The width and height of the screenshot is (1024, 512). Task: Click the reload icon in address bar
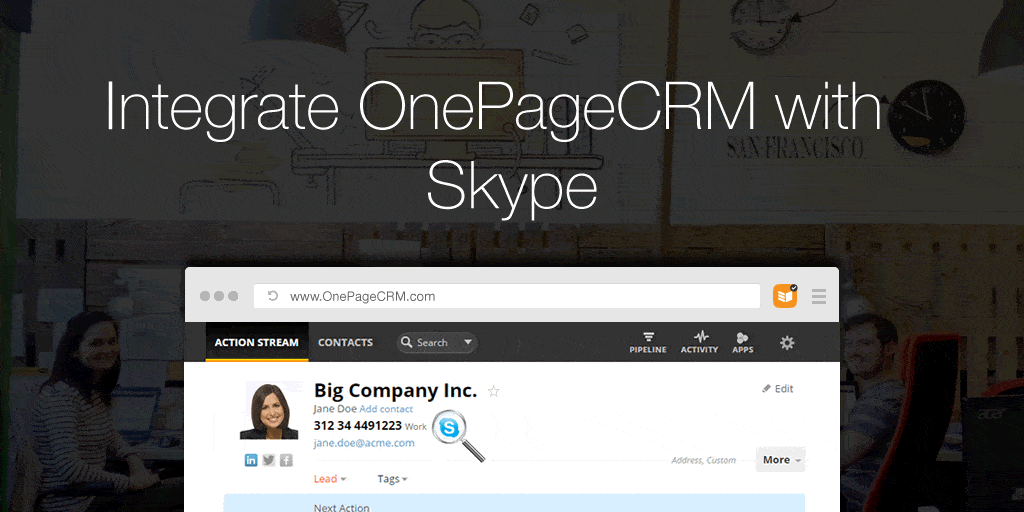[273, 296]
